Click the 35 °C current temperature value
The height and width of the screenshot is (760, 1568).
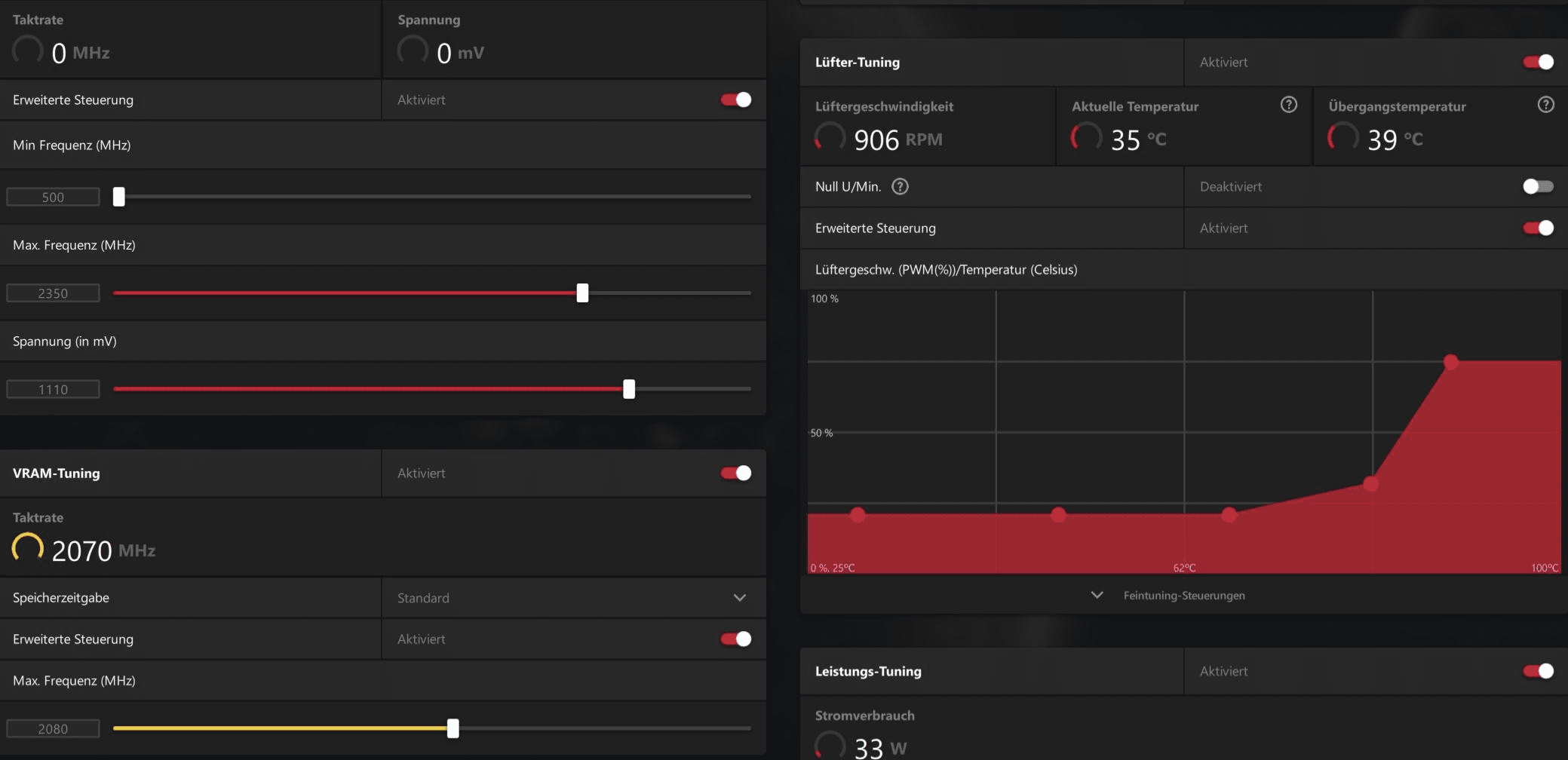pos(1138,139)
